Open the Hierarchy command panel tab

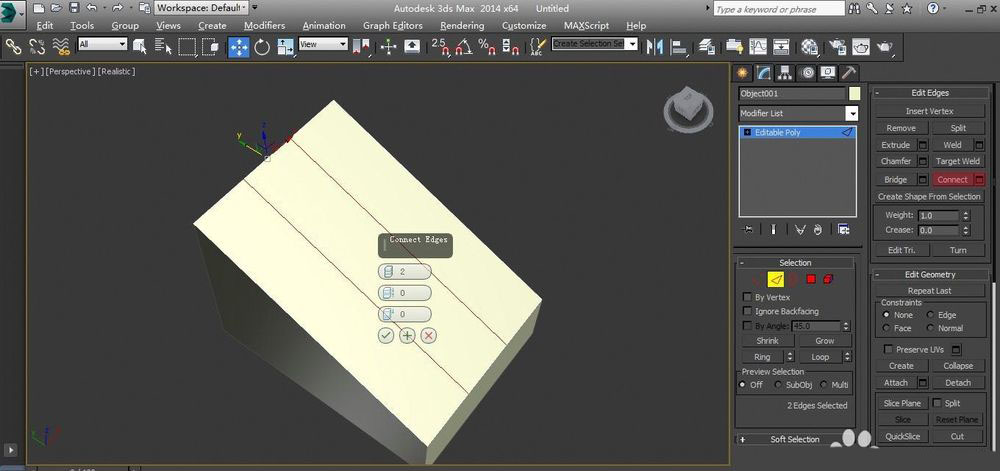(x=784, y=72)
